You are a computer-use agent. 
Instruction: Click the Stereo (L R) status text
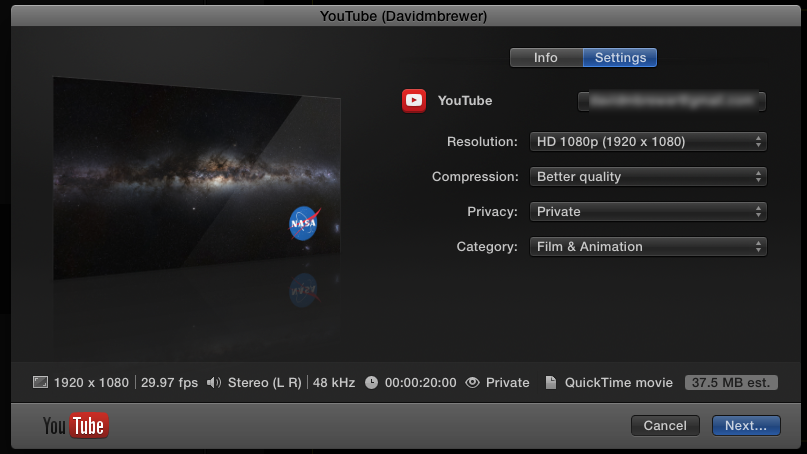[265, 382]
